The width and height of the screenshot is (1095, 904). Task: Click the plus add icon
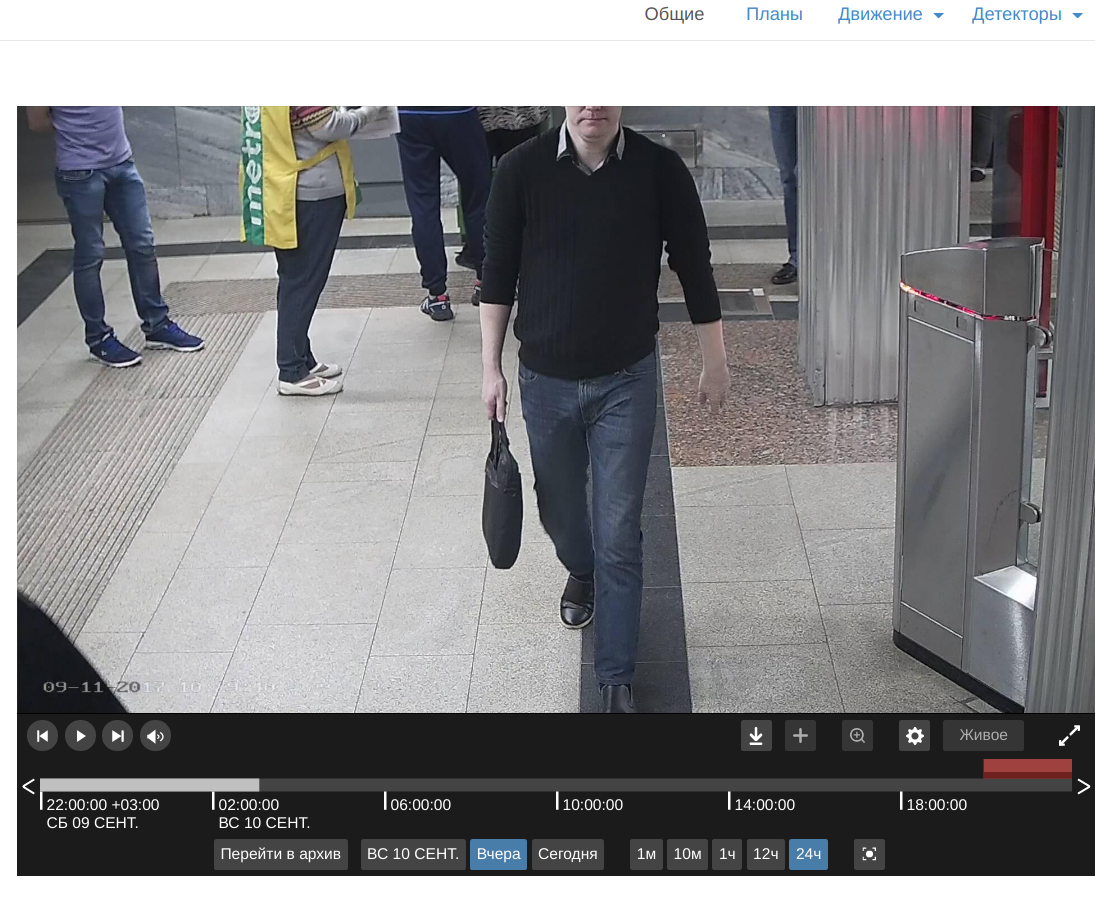point(800,736)
